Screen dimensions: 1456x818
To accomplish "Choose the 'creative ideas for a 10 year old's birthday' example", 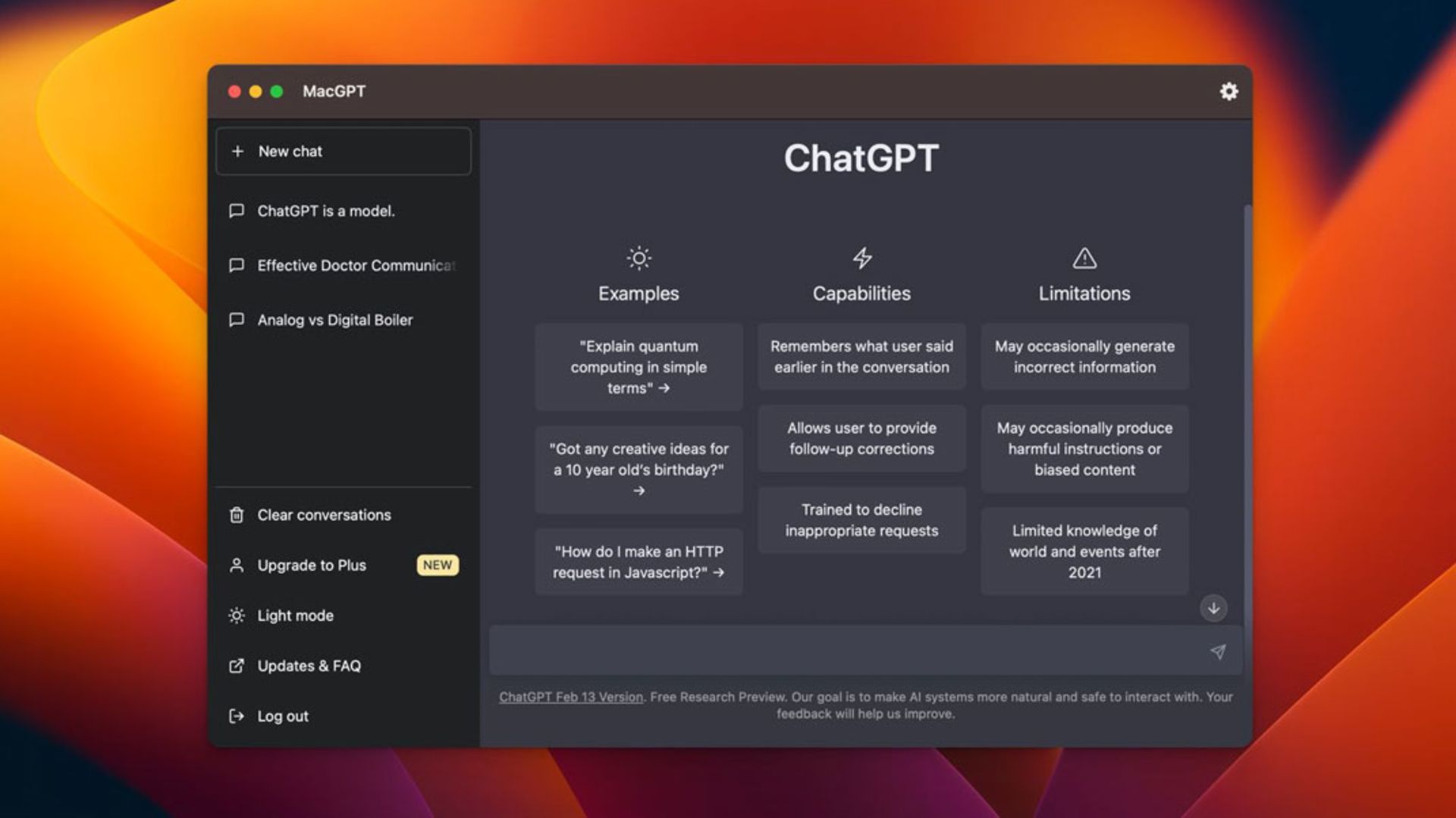I will tap(639, 469).
